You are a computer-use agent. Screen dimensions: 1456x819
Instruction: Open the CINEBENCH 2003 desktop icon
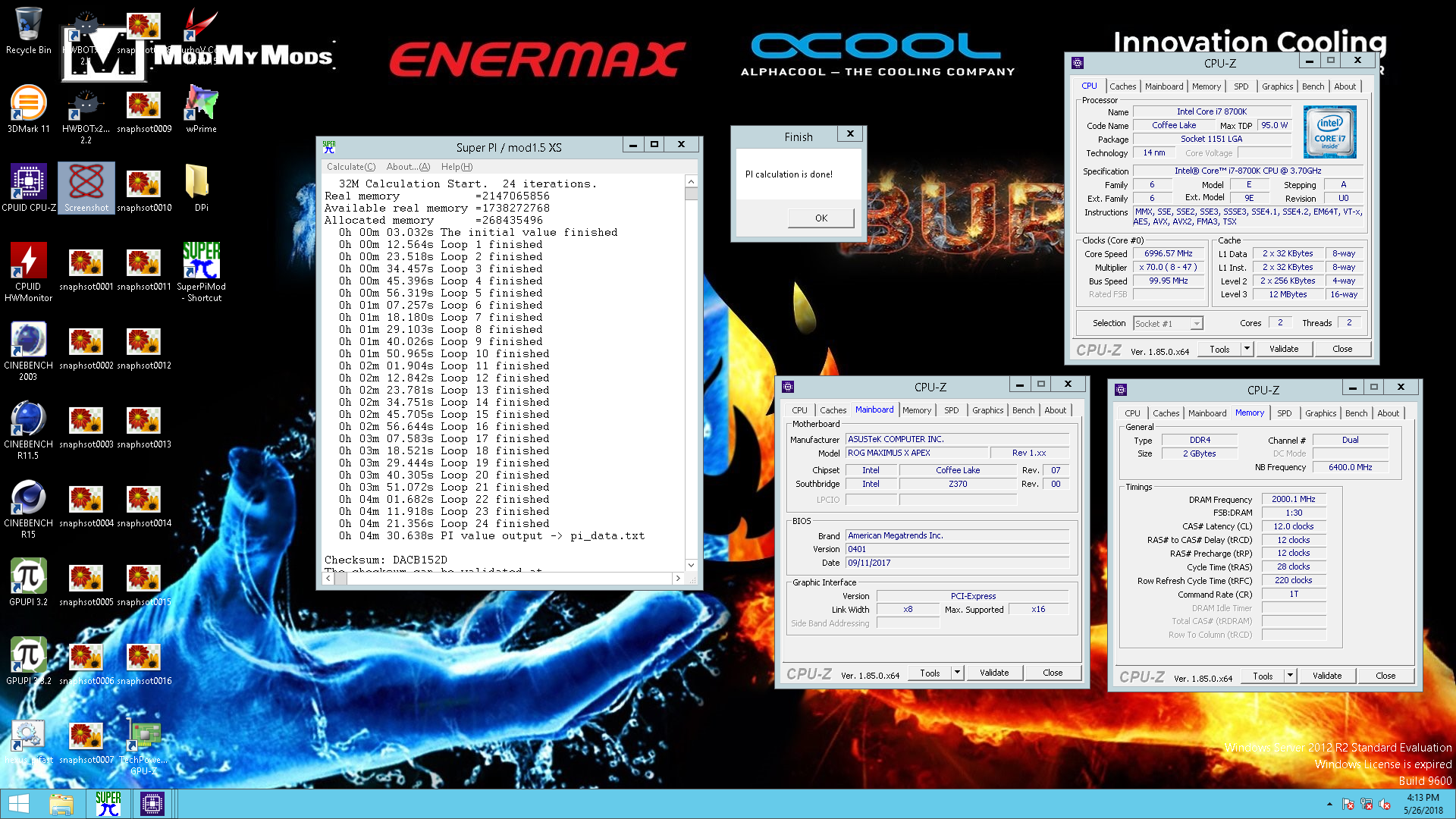[x=28, y=351]
